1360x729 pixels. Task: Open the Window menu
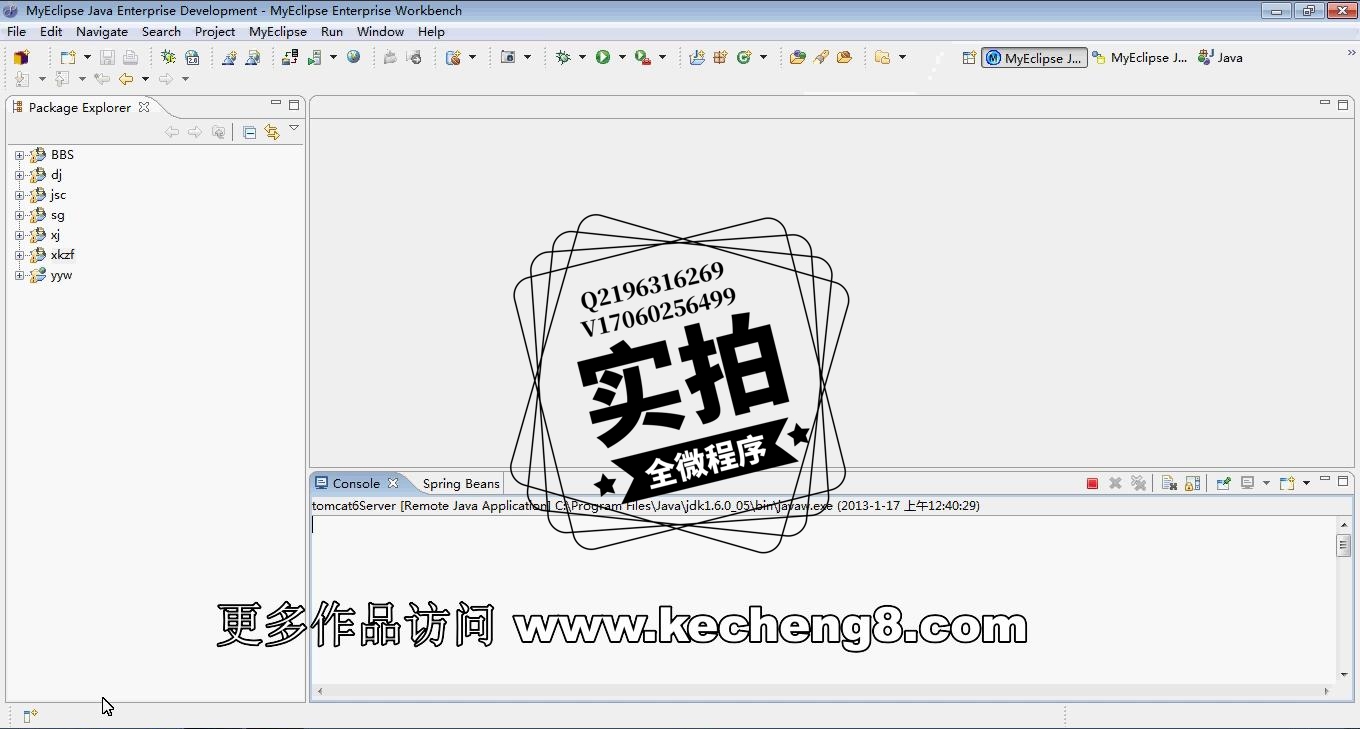click(x=380, y=32)
